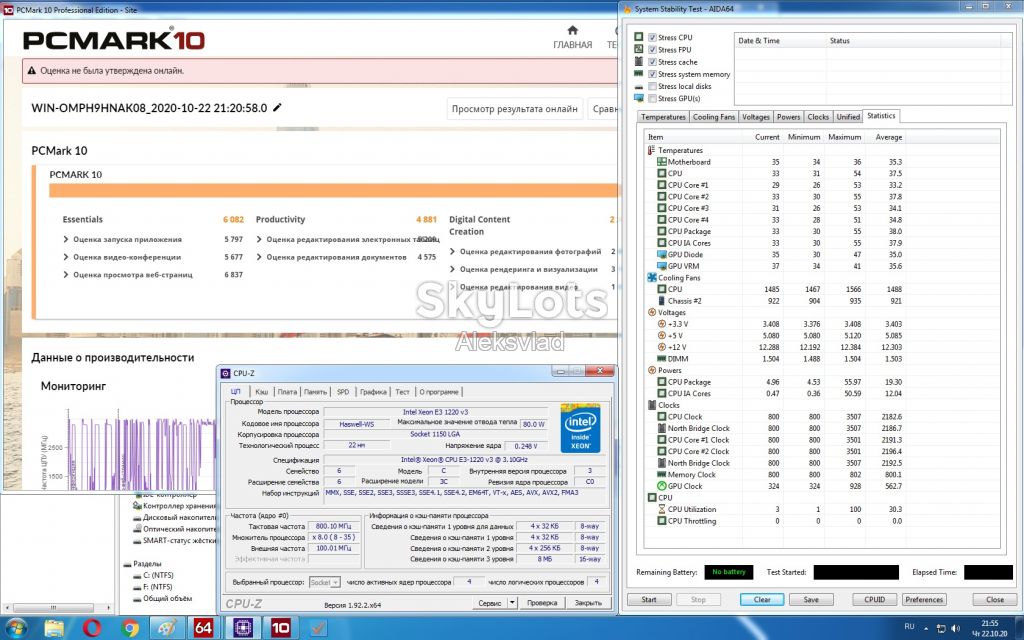
Task: Switch to CPU-Z taskbar icon
Action: pos(243,628)
